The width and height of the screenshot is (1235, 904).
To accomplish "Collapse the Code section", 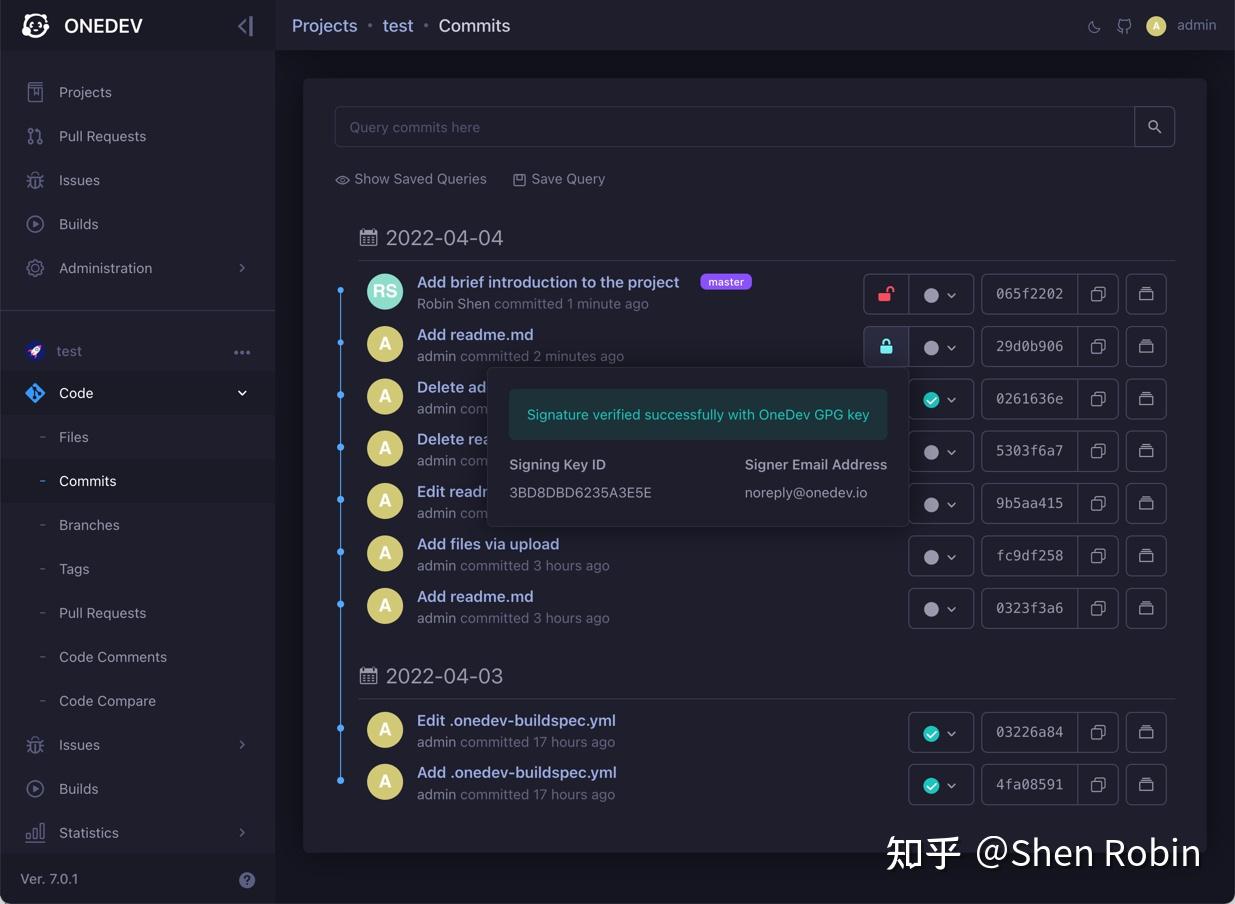I will point(137,393).
